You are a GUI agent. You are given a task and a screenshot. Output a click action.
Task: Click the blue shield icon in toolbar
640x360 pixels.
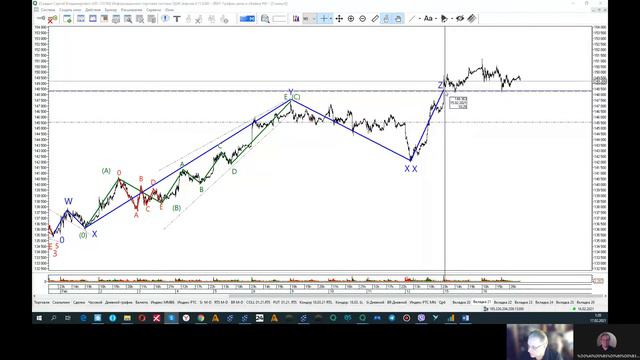click(165, 19)
